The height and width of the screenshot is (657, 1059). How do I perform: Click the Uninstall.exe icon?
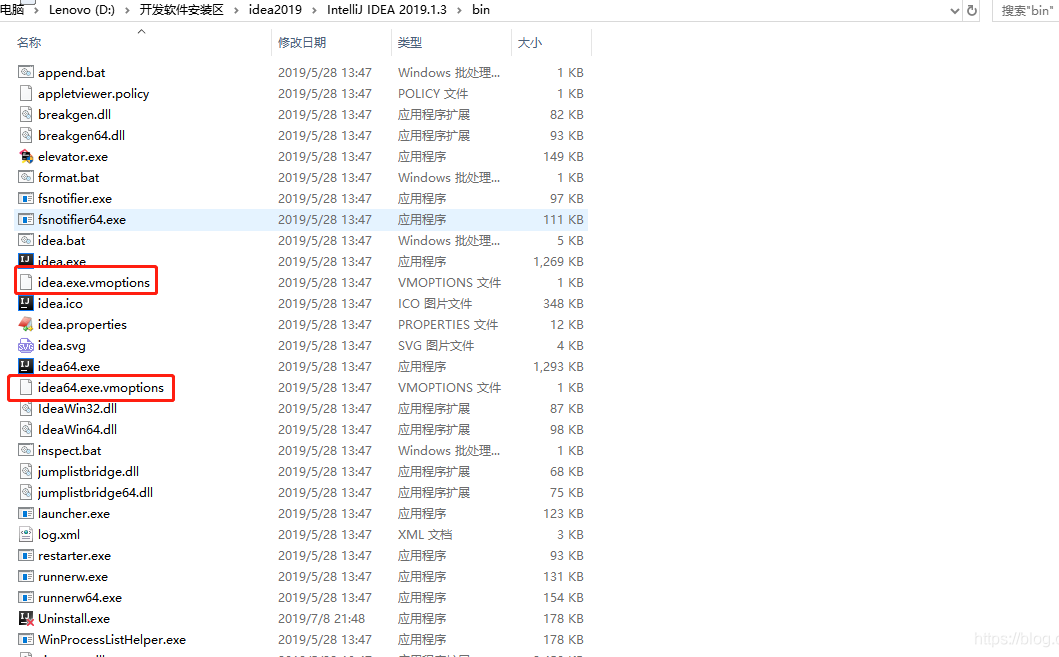(26, 619)
